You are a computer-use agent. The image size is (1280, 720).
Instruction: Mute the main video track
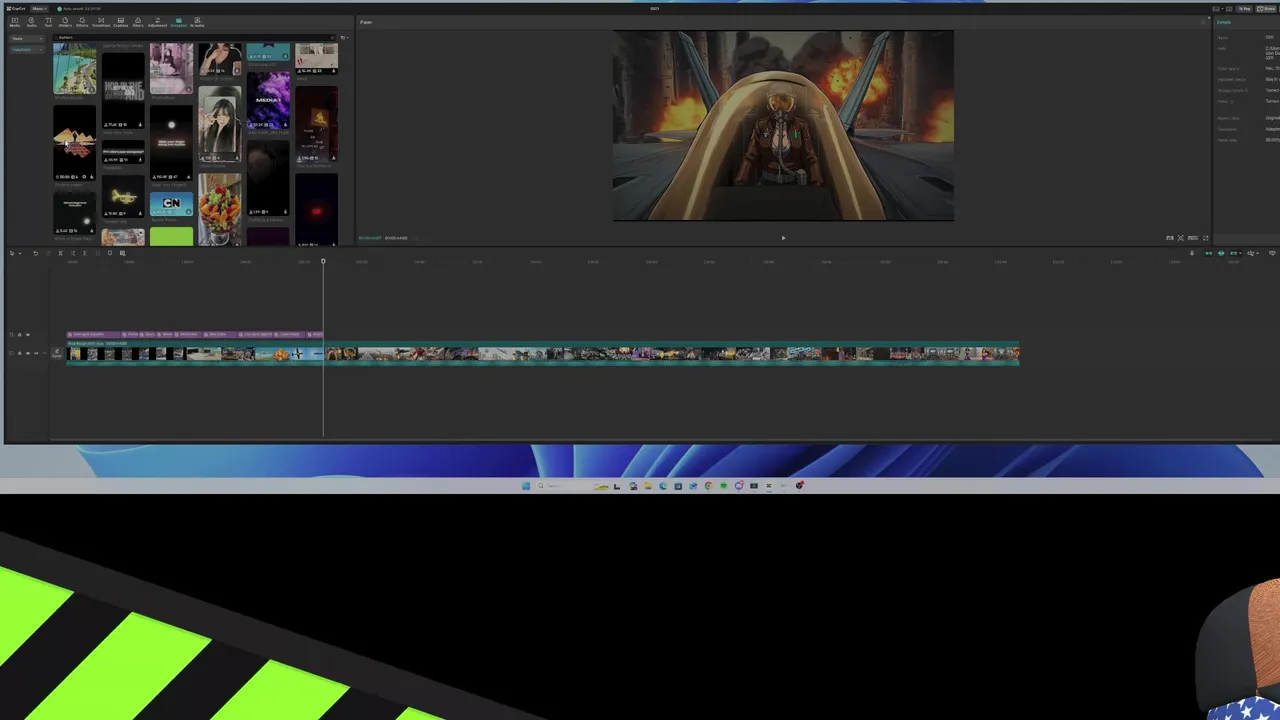click(x=36, y=353)
